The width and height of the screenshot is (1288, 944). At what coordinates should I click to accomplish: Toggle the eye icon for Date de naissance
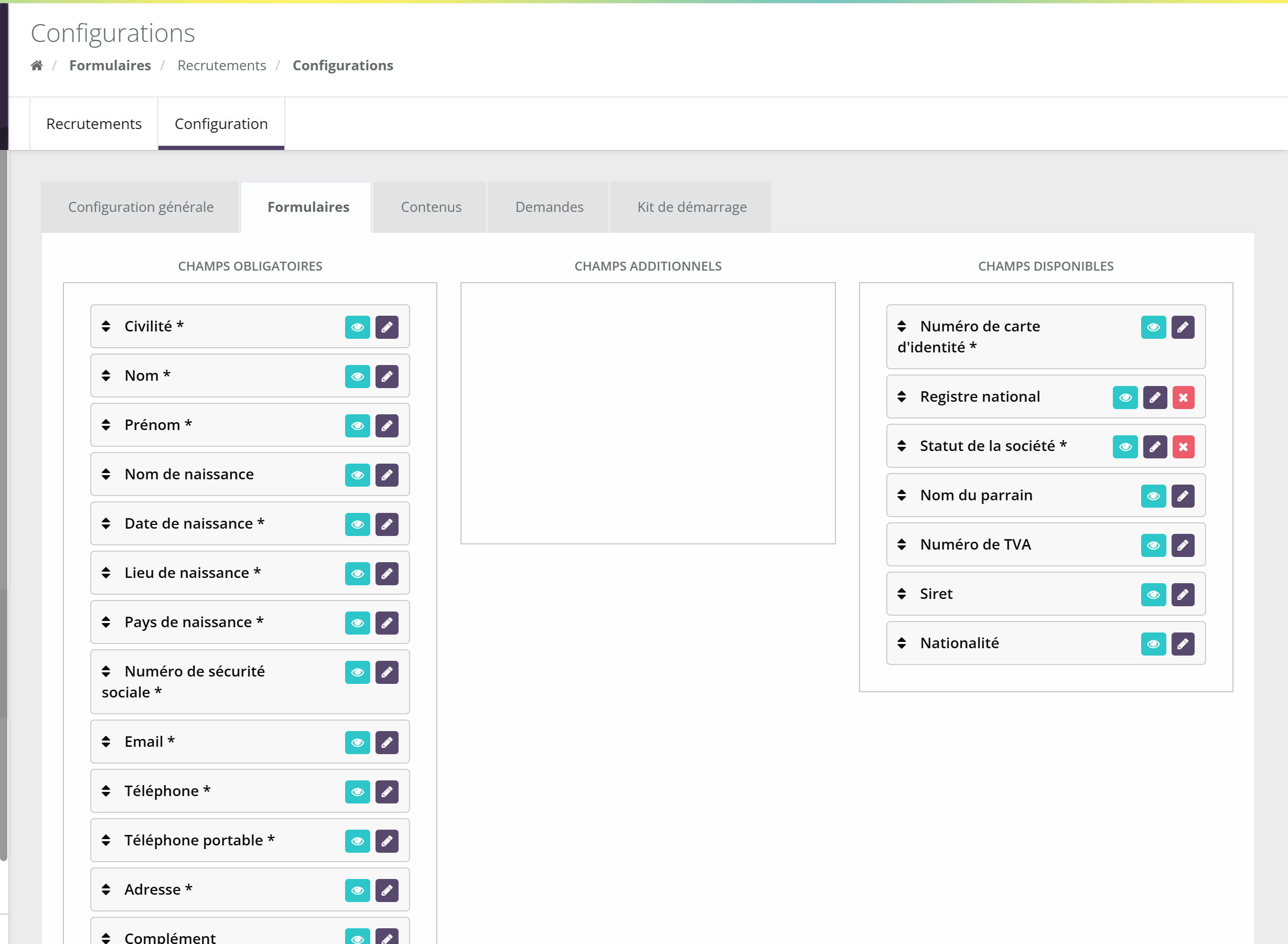click(358, 524)
